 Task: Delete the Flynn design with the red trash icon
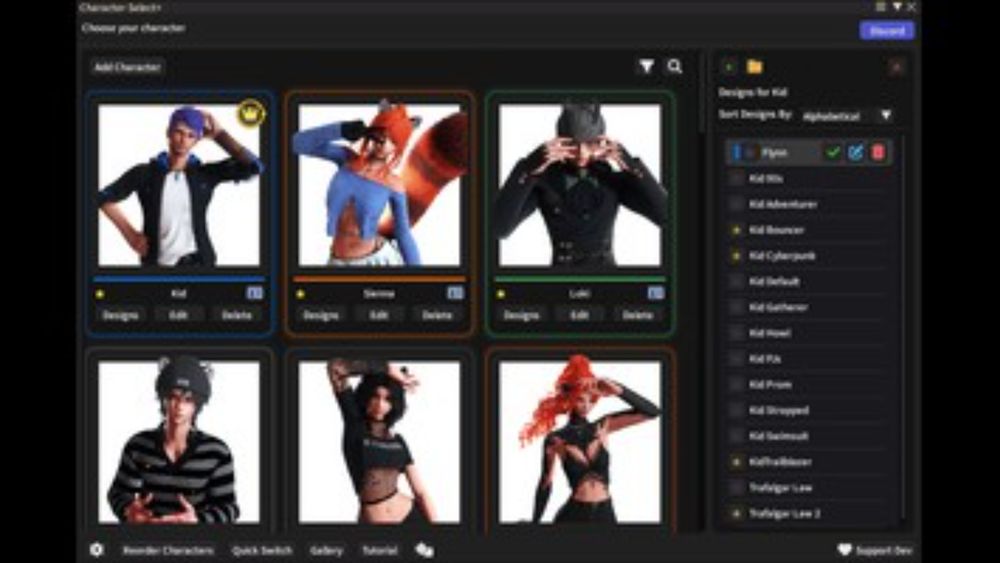coord(878,152)
